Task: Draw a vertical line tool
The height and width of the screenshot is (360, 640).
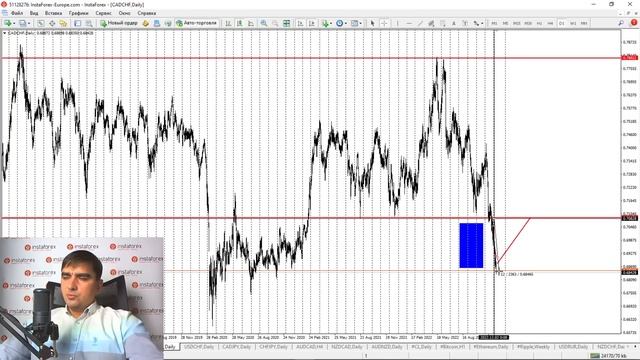Action: click(398, 23)
